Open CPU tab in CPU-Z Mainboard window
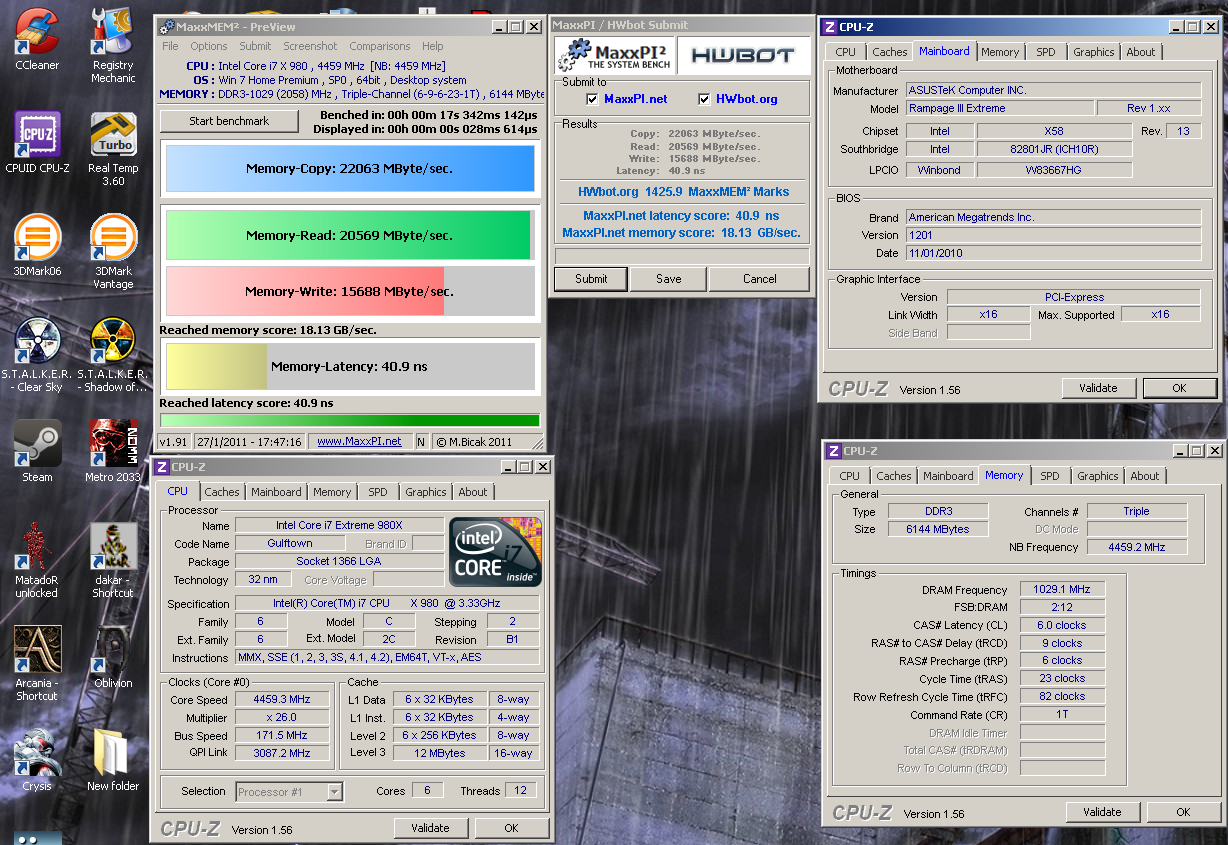 (x=846, y=52)
